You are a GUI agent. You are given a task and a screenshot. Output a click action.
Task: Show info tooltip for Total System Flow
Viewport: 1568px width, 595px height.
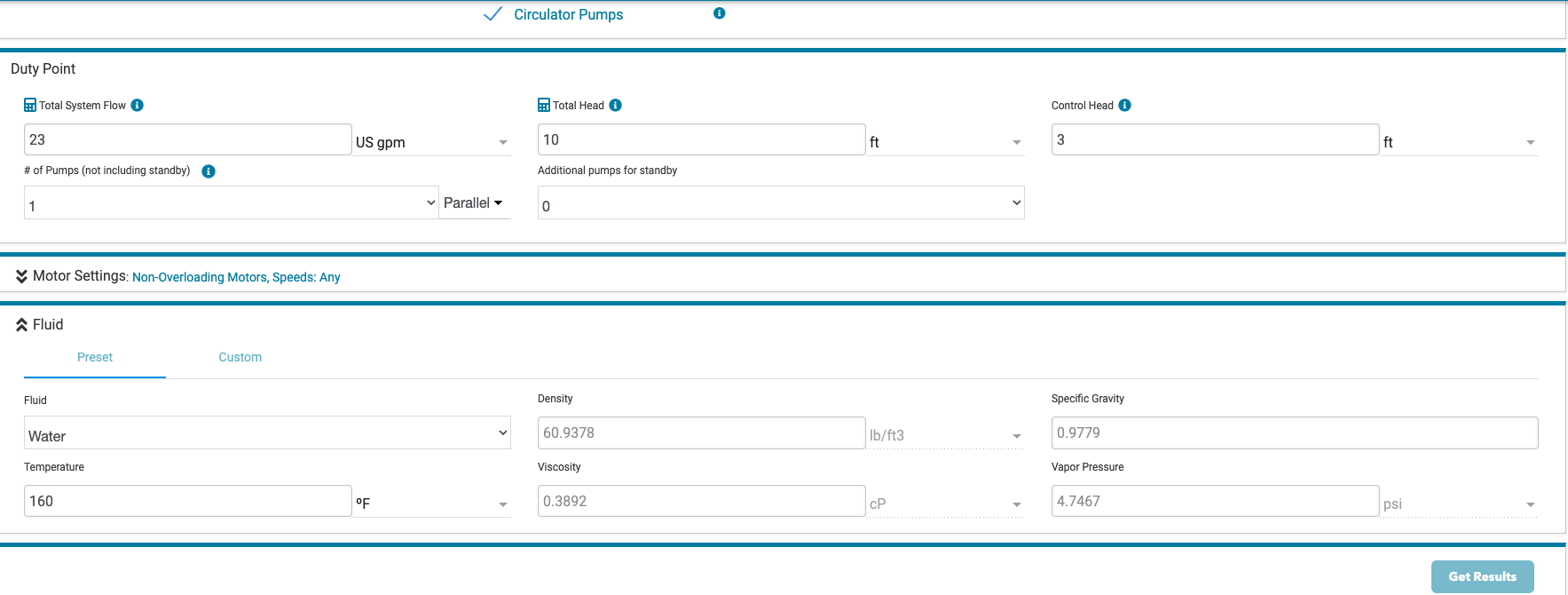(x=138, y=105)
